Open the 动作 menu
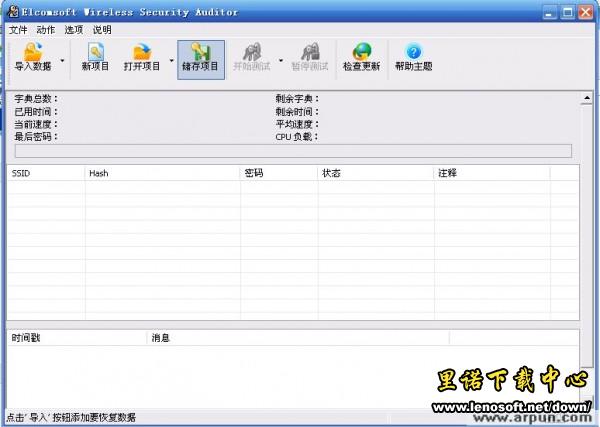 click(x=46, y=30)
